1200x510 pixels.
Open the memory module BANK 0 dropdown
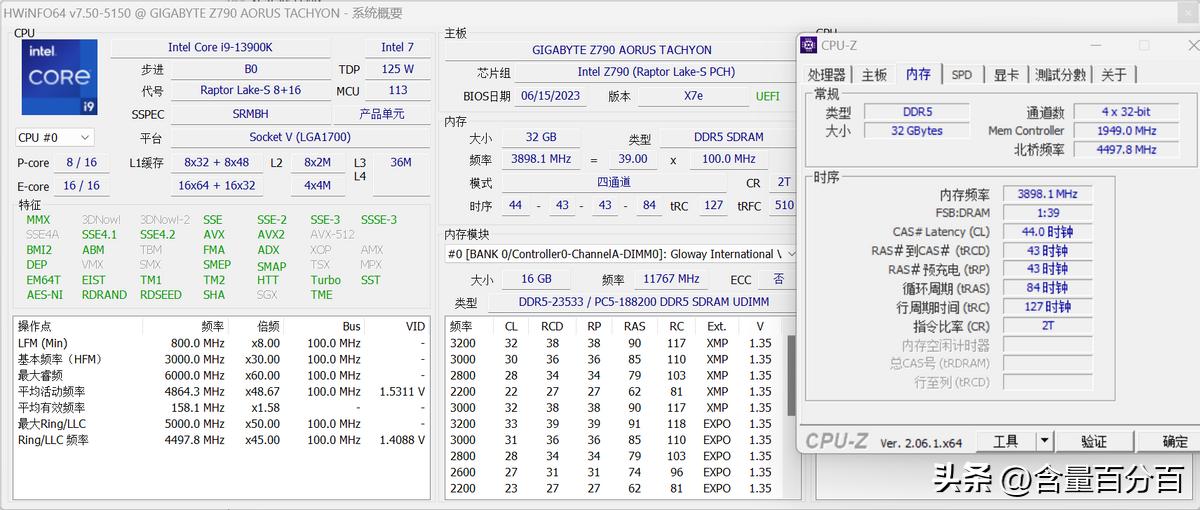point(621,254)
